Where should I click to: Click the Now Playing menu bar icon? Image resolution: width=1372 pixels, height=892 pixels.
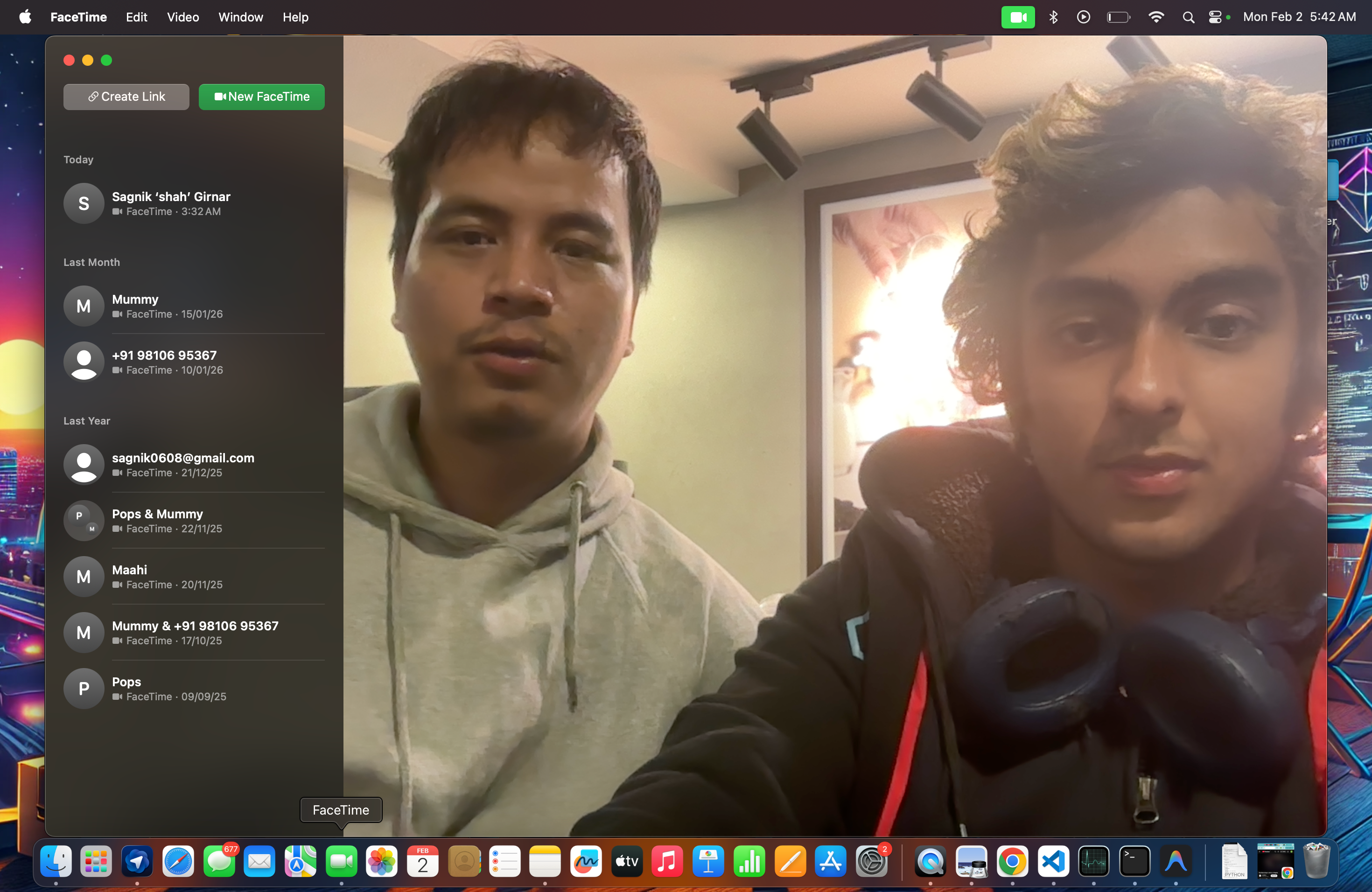tap(1083, 17)
